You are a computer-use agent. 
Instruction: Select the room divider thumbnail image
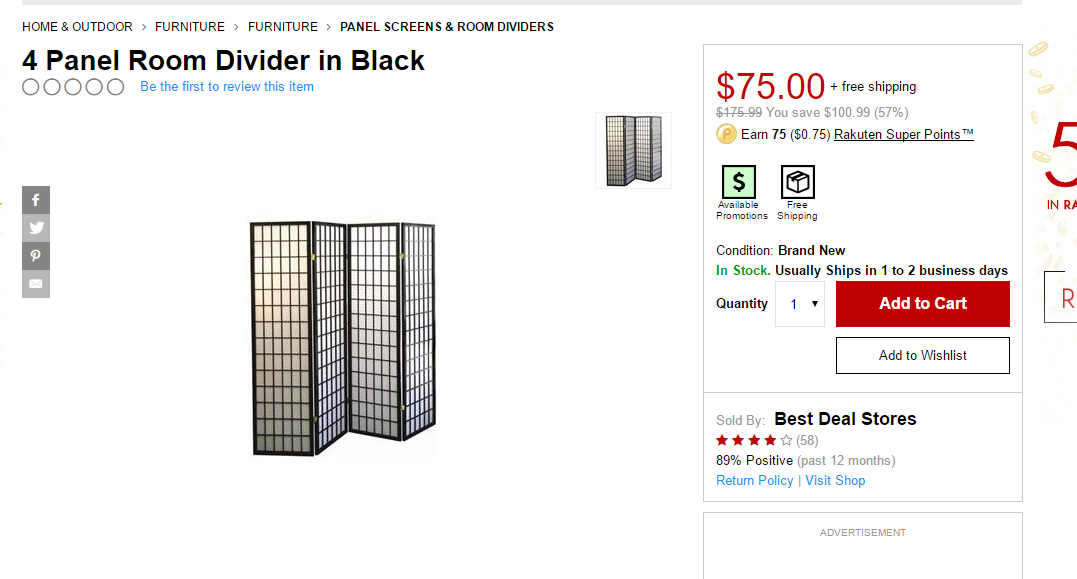633,150
